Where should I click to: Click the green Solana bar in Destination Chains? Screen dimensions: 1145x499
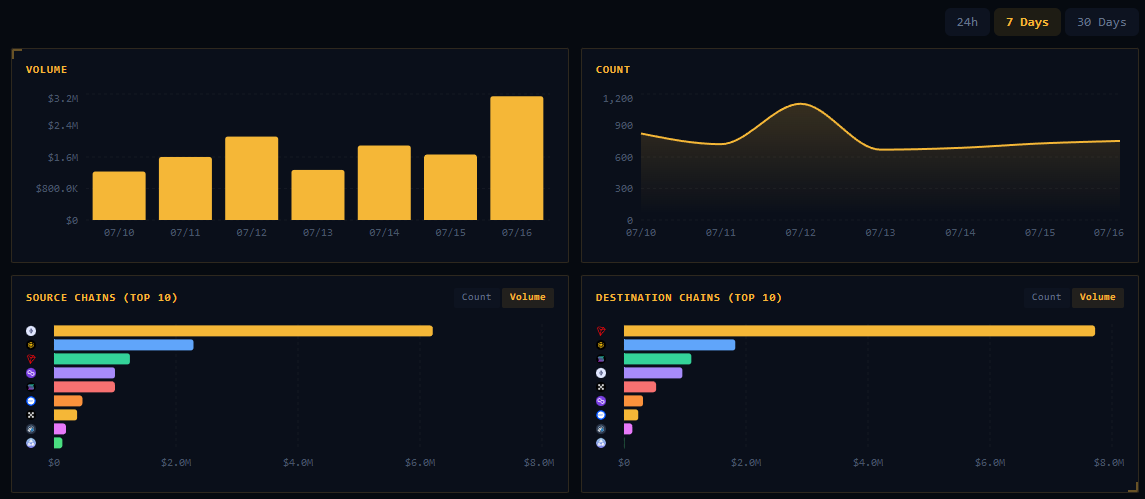point(658,359)
